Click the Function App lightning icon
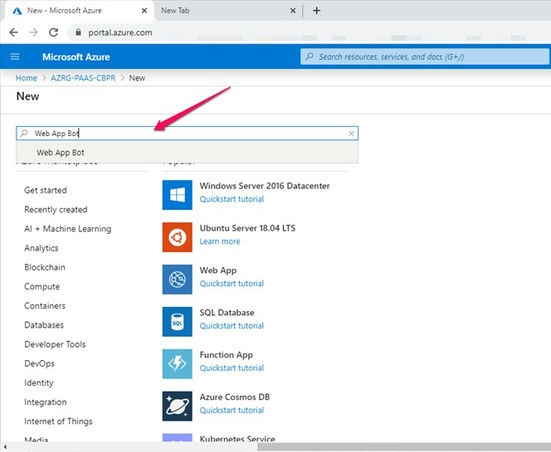This screenshot has height=452, width=551. tap(177, 364)
